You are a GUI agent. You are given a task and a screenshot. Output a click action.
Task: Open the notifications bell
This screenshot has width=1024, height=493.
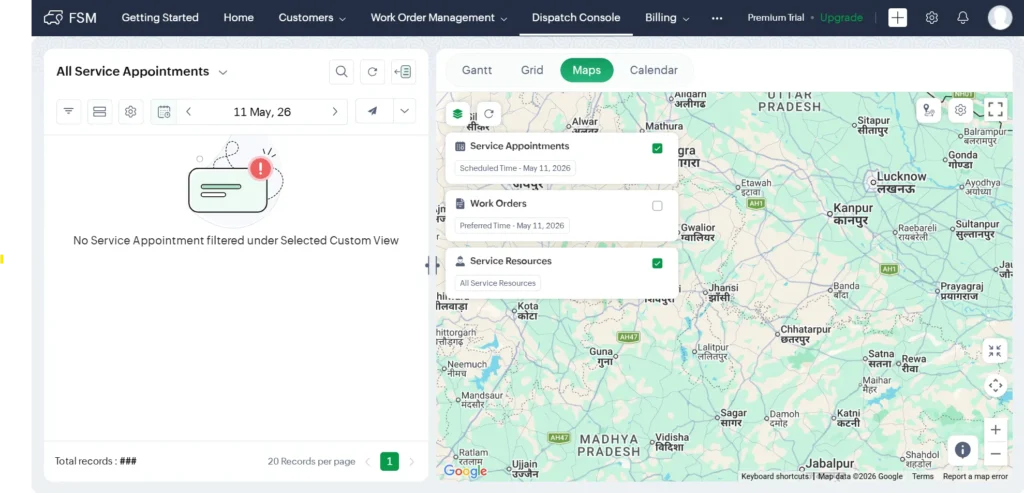point(963,18)
